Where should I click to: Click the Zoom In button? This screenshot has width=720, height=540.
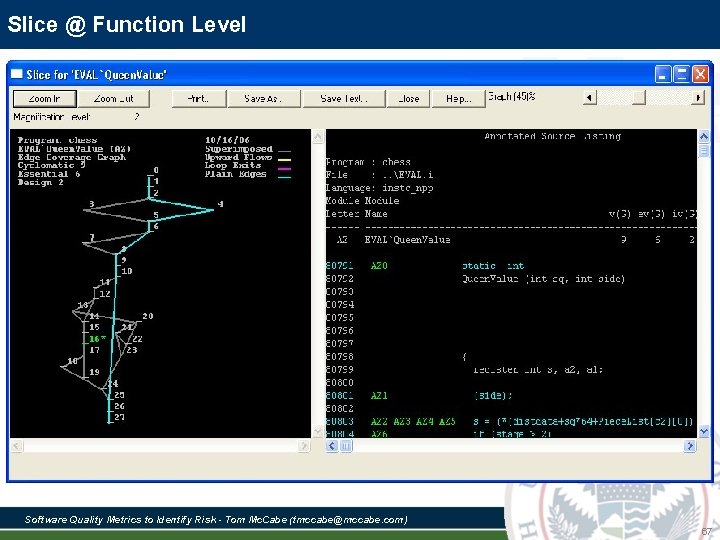click(x=45, y=98)
